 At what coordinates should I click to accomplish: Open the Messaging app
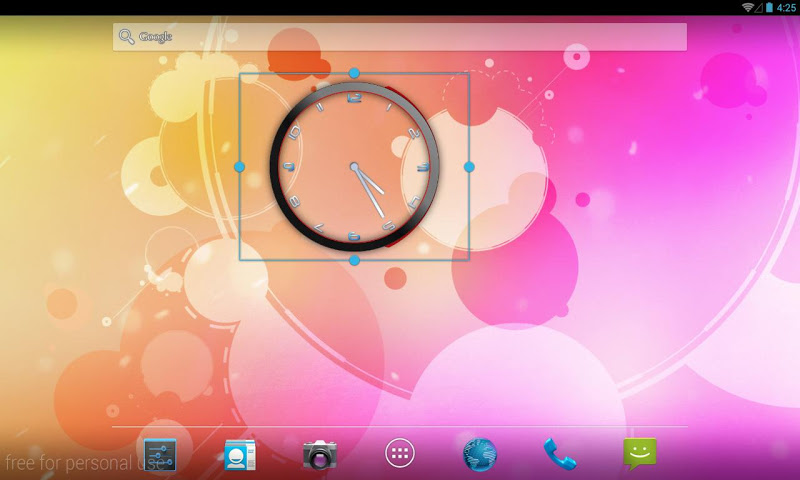640,453
